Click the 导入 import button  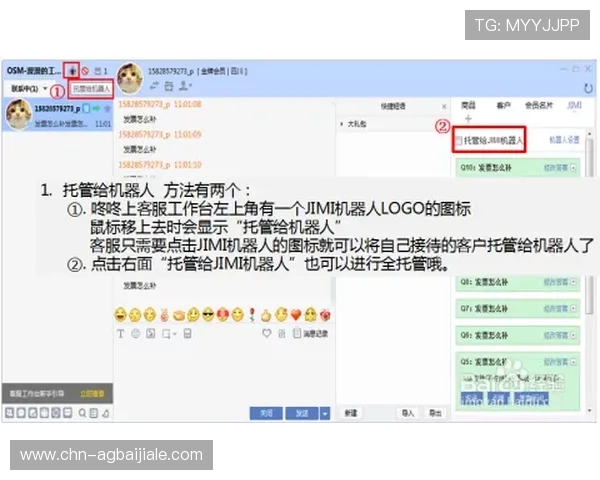[x=408, y=413]
